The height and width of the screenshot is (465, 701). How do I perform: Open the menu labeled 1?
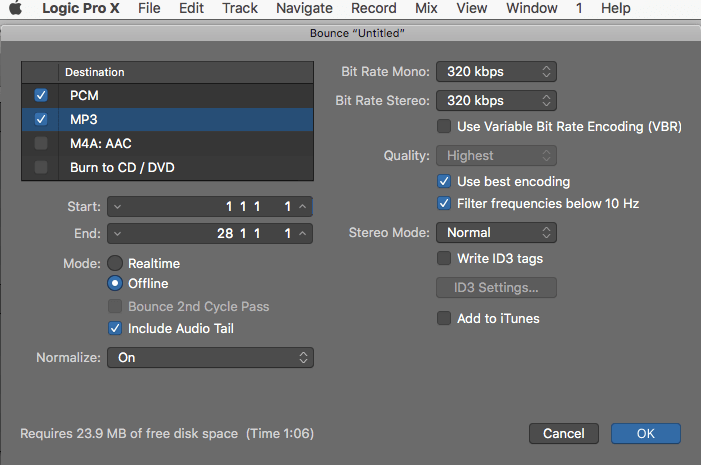[579, 8]
